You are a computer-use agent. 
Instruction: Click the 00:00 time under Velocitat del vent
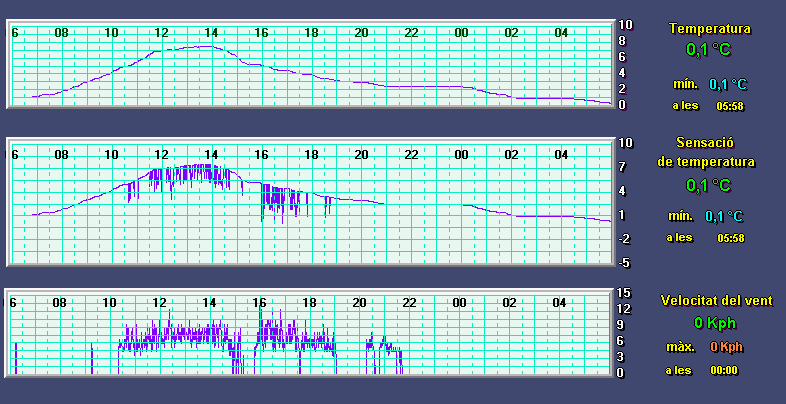point(724,371)
